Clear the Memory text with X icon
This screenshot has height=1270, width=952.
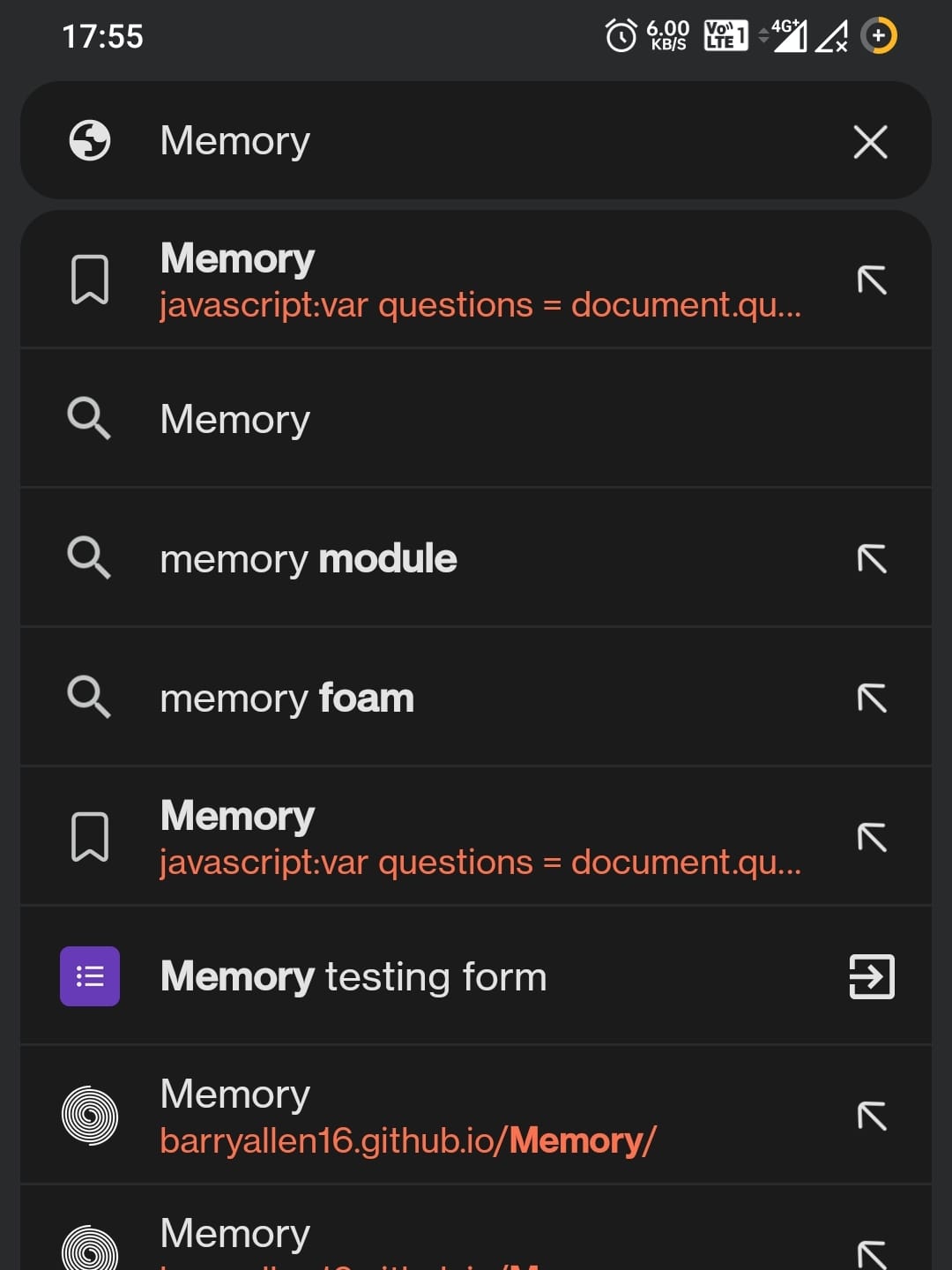[x=870, y=141]
